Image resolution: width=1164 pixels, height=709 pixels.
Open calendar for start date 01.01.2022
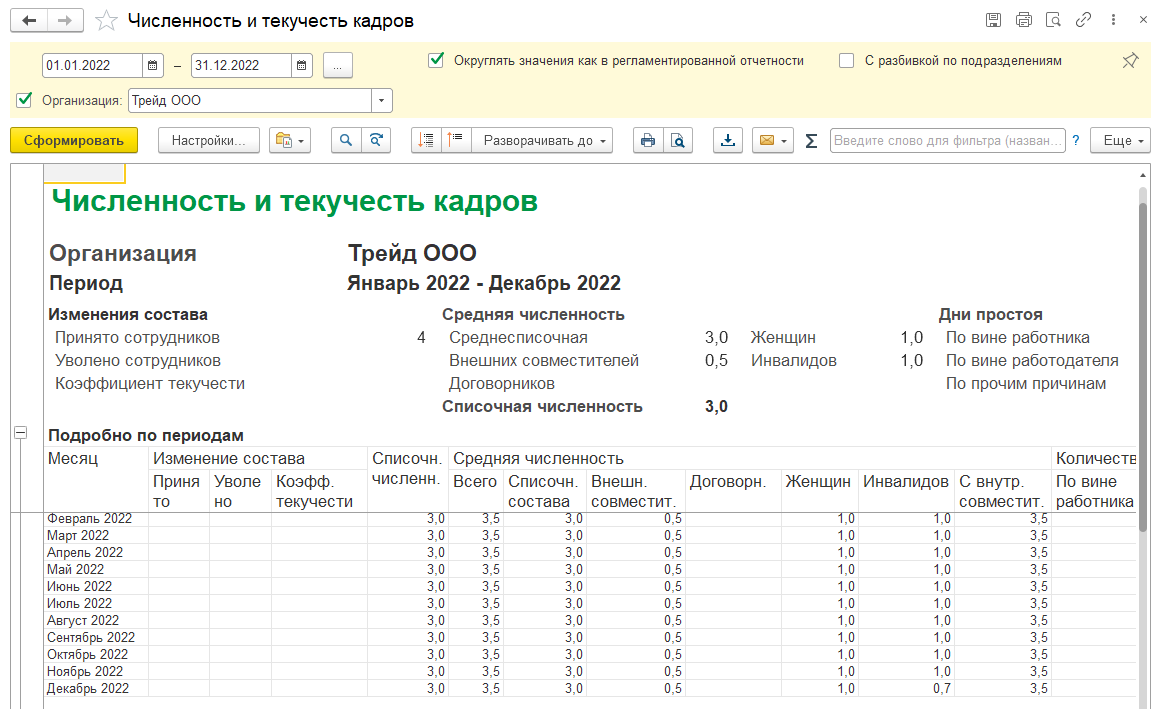[153, 65]
